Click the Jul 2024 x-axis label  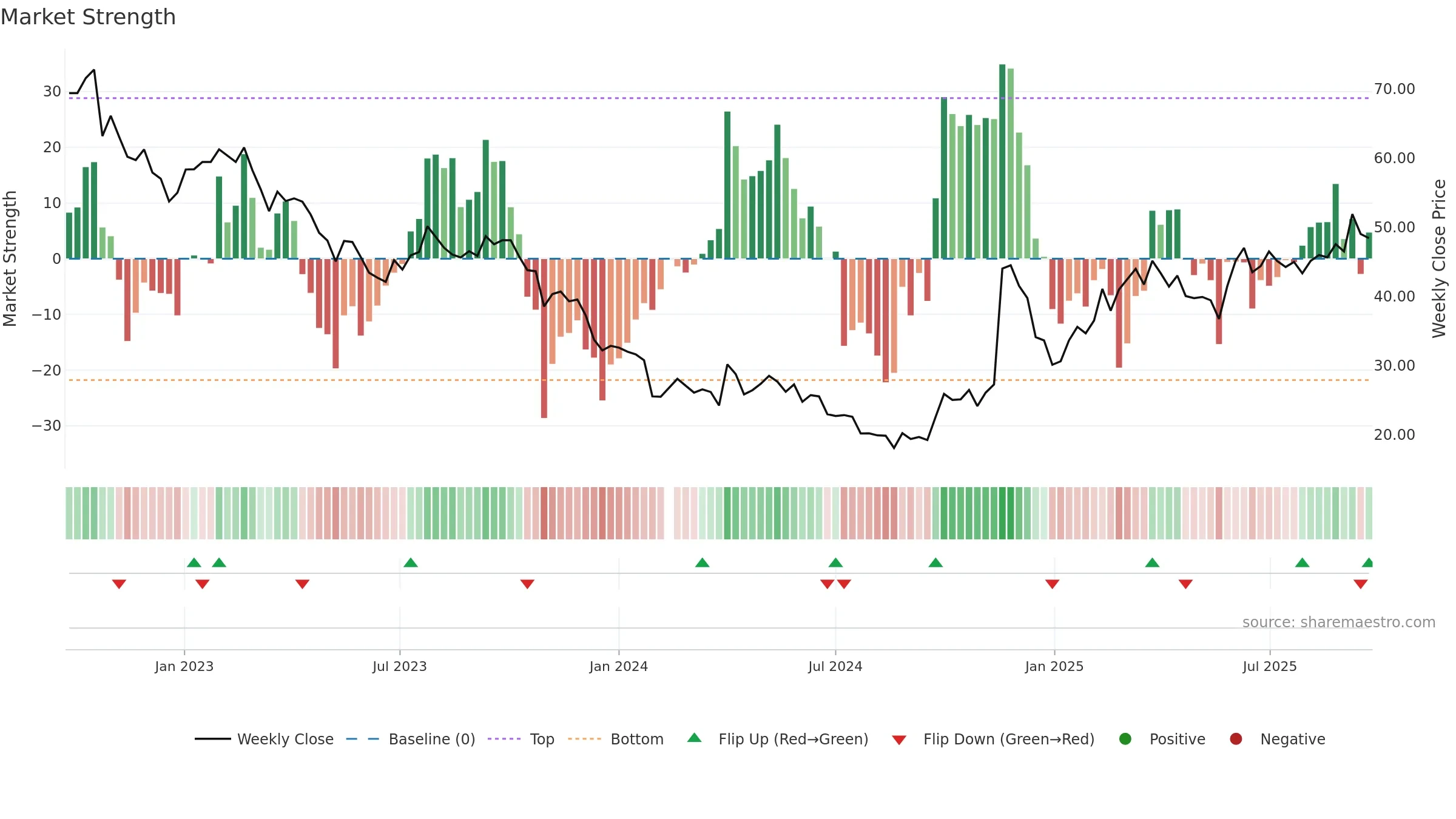coord(835,666)
